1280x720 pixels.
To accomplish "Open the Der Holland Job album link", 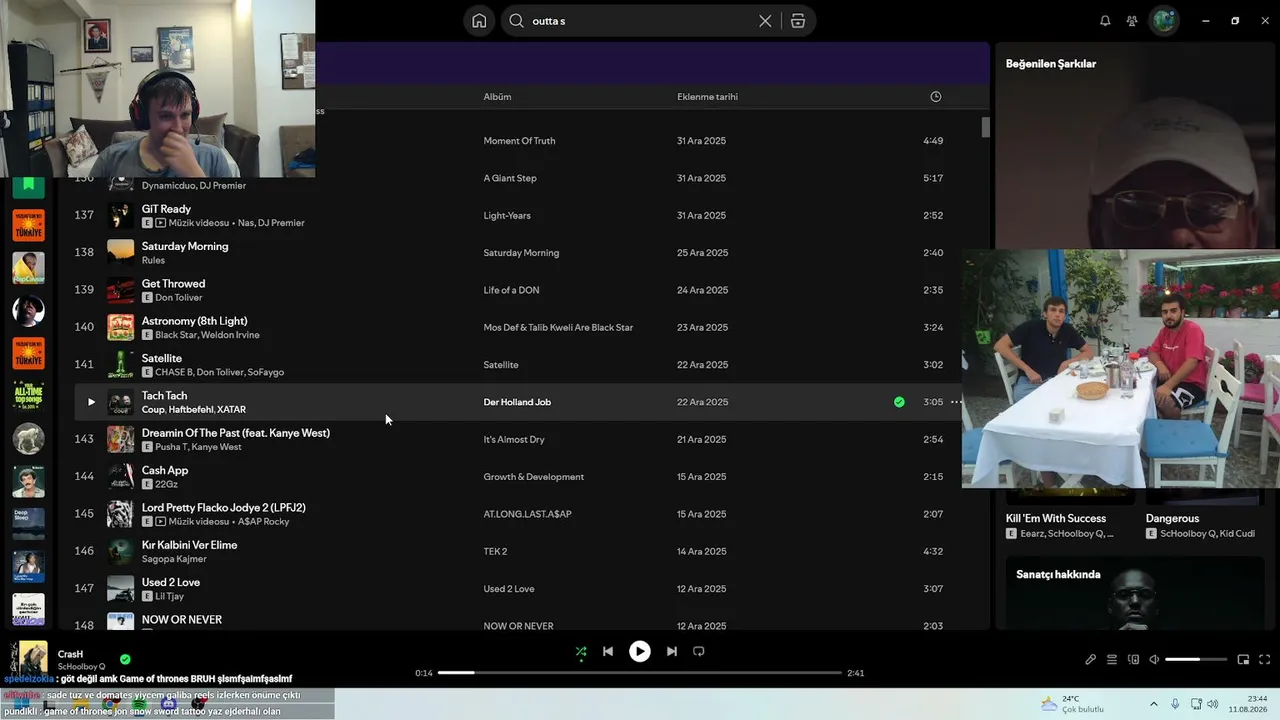I will [517, 402].
